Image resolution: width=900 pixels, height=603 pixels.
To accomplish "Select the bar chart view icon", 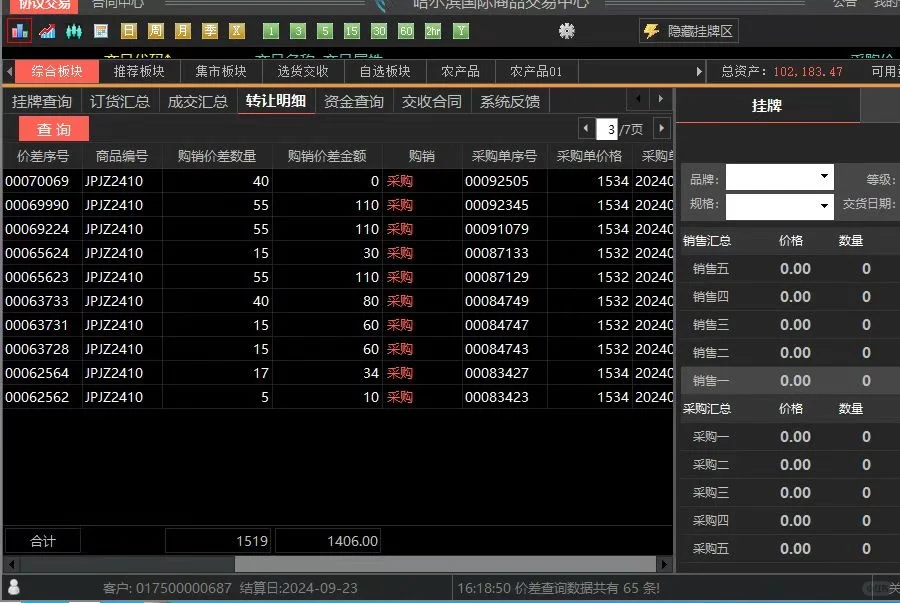I will point(18,31).
